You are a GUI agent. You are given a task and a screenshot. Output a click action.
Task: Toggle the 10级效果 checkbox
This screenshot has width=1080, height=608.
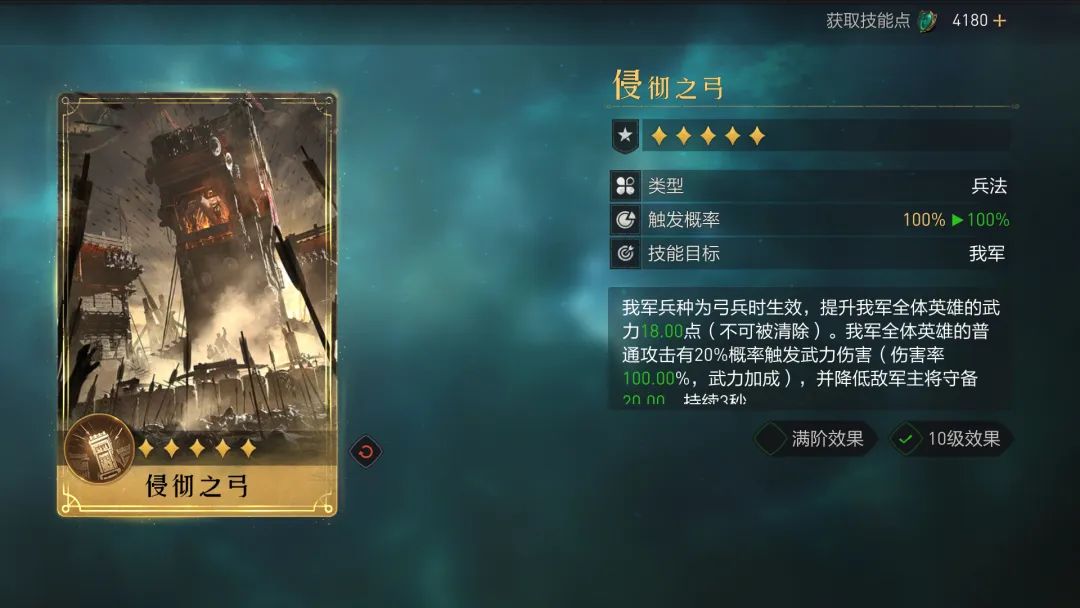point(906,439)
